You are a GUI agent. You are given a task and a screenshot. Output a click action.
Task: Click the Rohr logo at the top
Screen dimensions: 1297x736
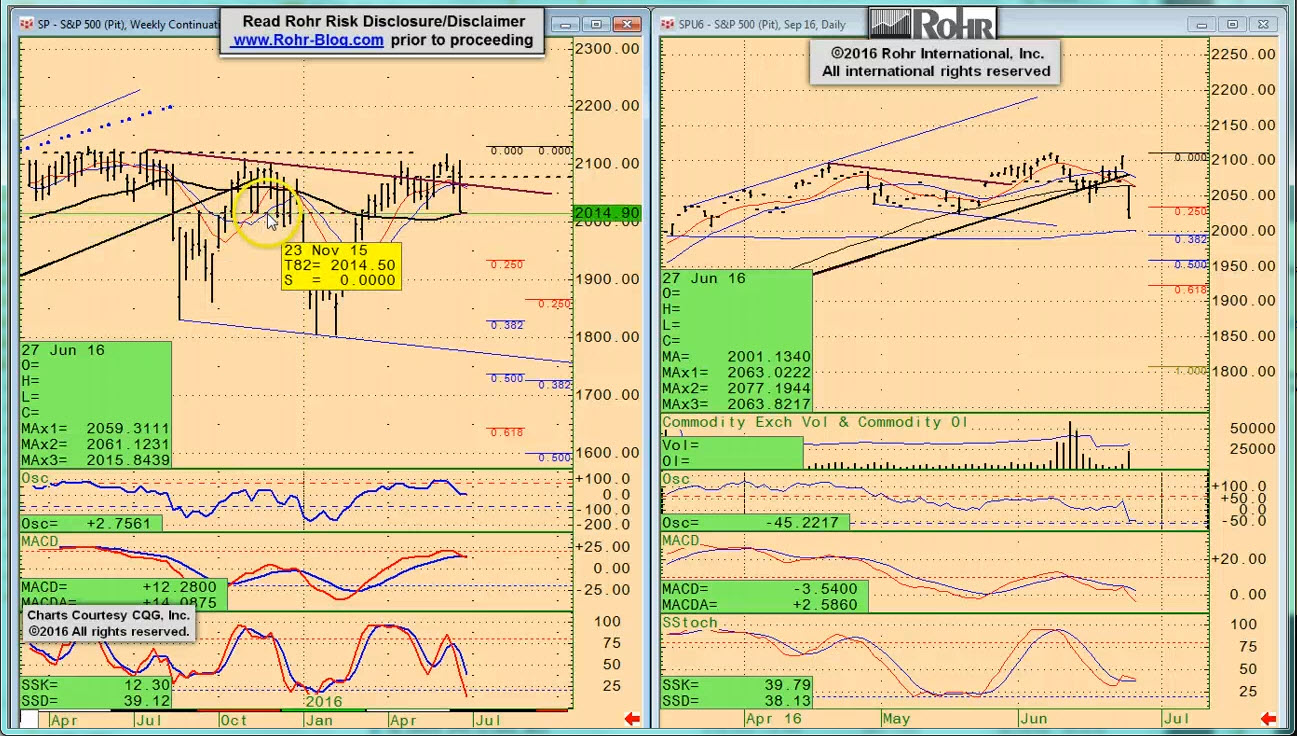click(932, 24)
